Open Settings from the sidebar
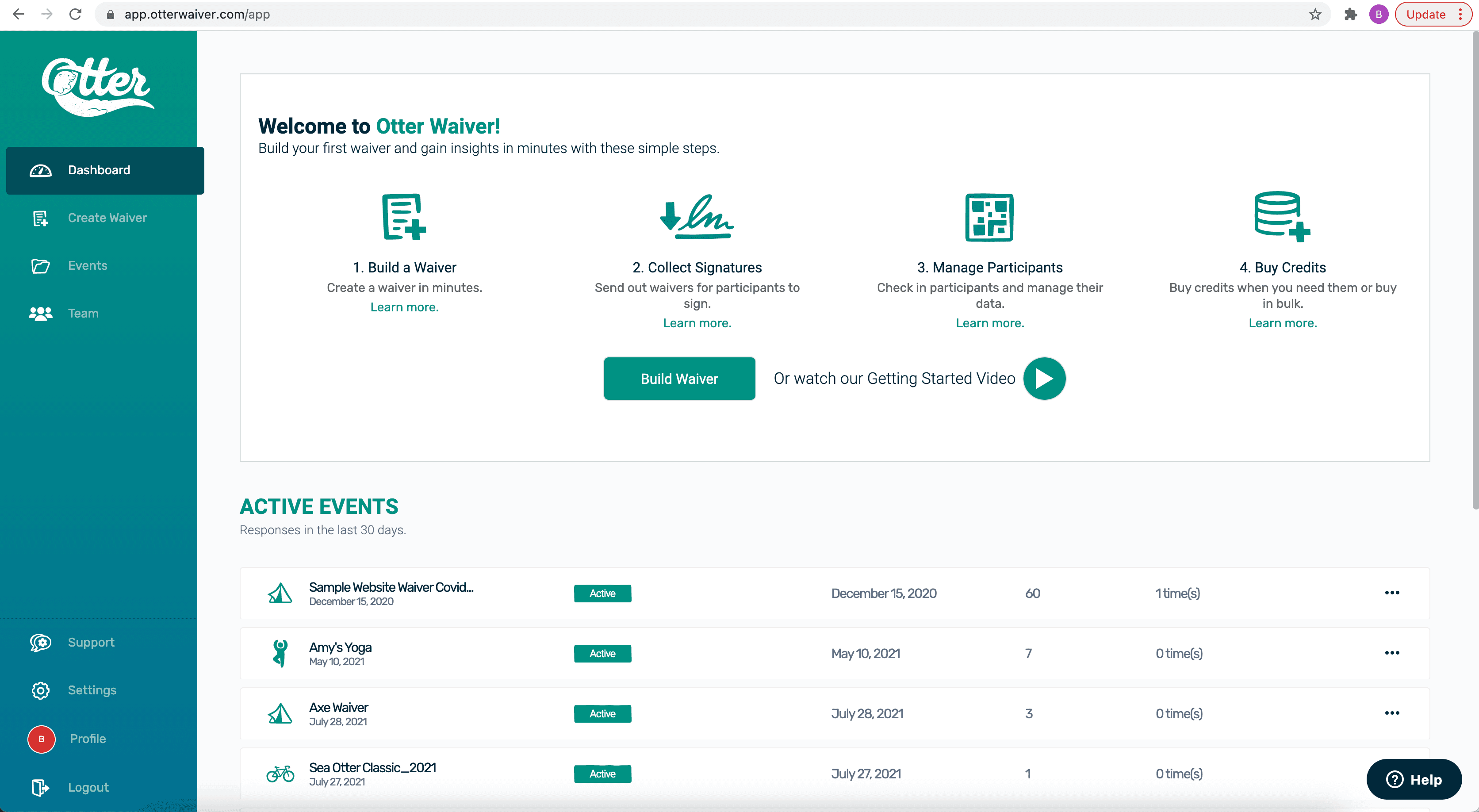 point(92,690)
